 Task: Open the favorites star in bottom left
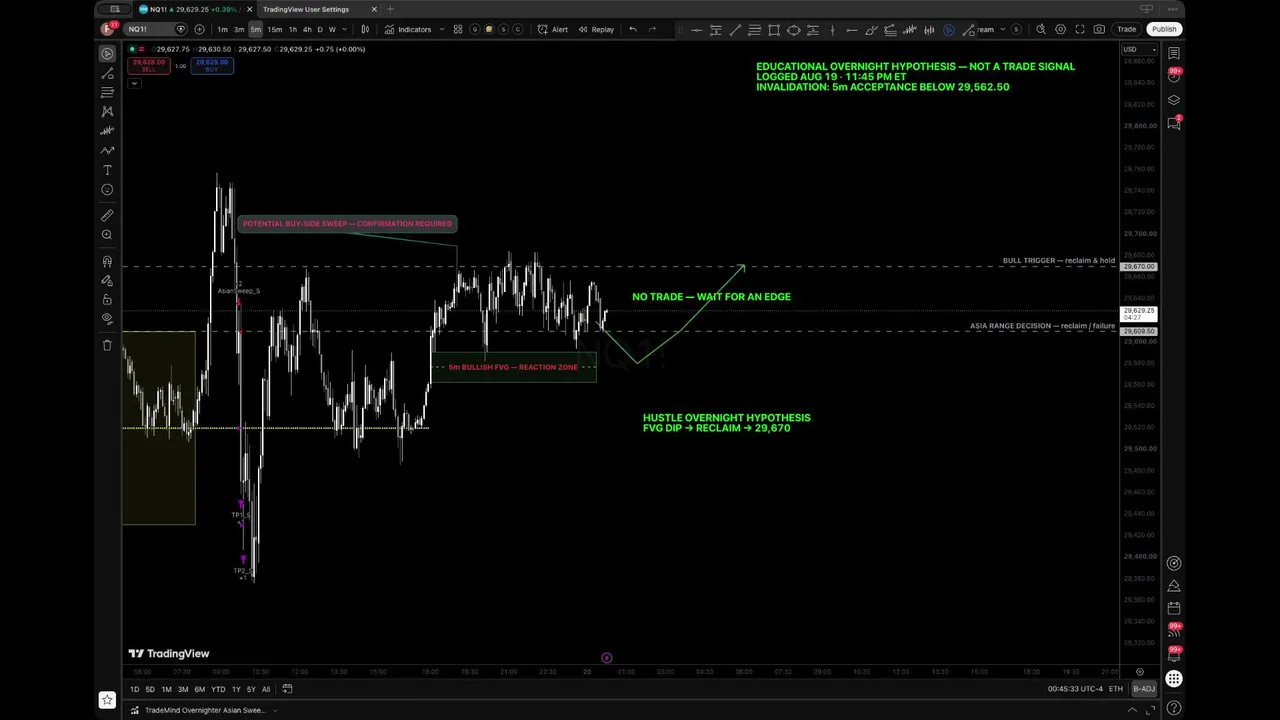pyautogui.click(x=107, y=700)
